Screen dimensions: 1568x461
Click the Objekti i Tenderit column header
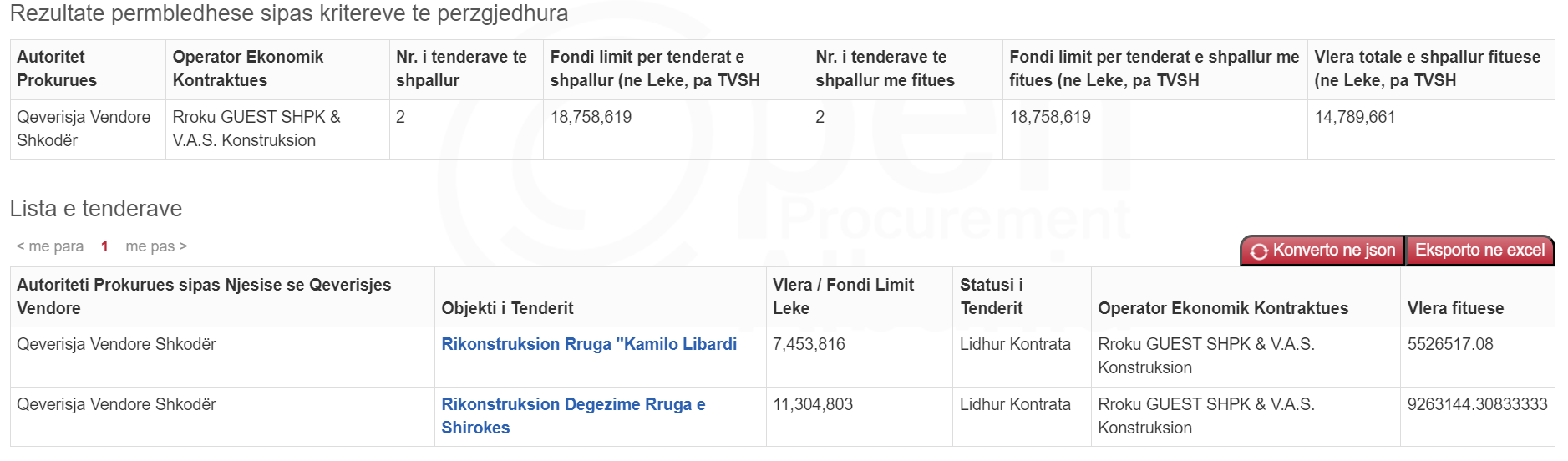507,308
